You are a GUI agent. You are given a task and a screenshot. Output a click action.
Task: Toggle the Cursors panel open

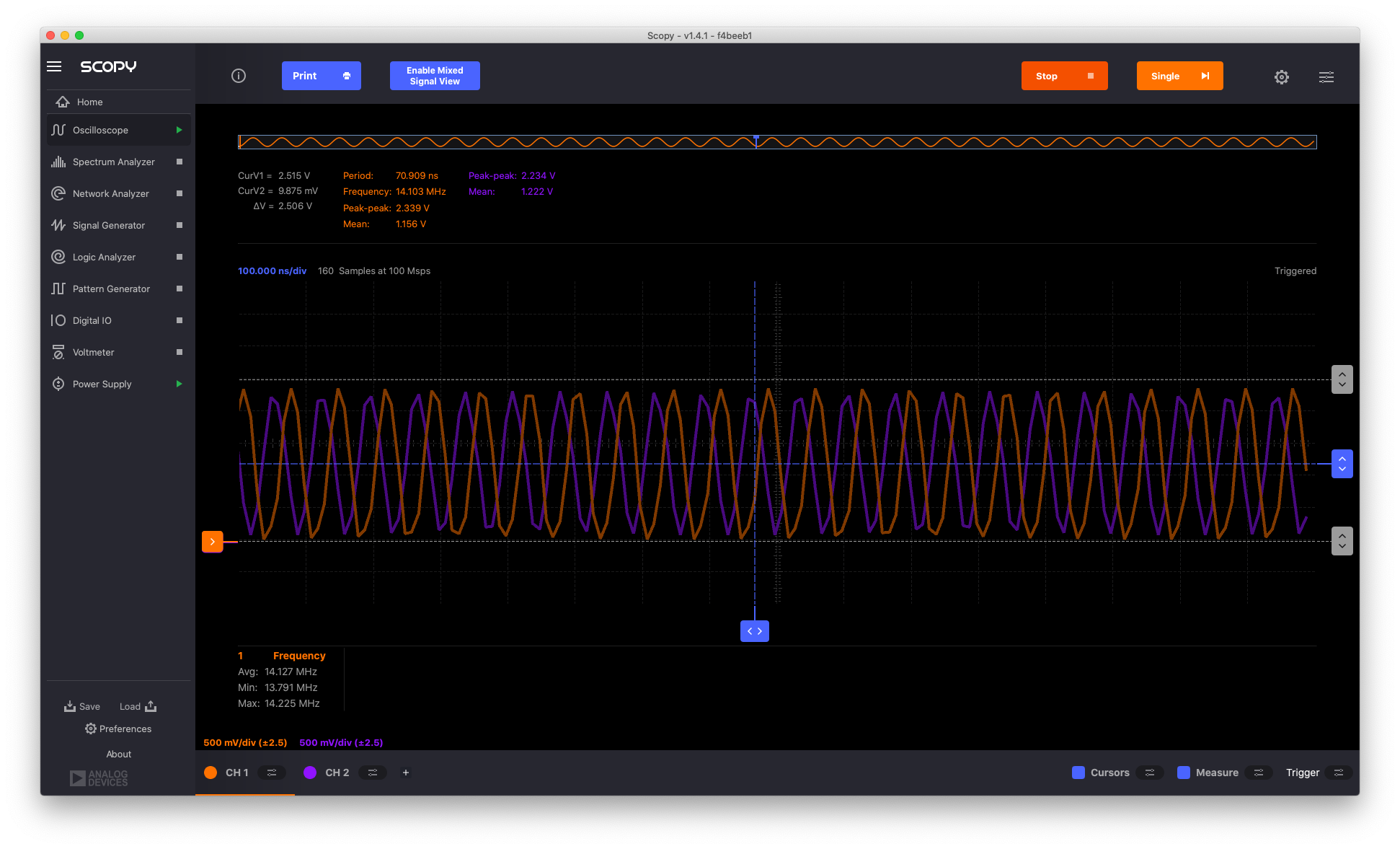coord(1149,772)
